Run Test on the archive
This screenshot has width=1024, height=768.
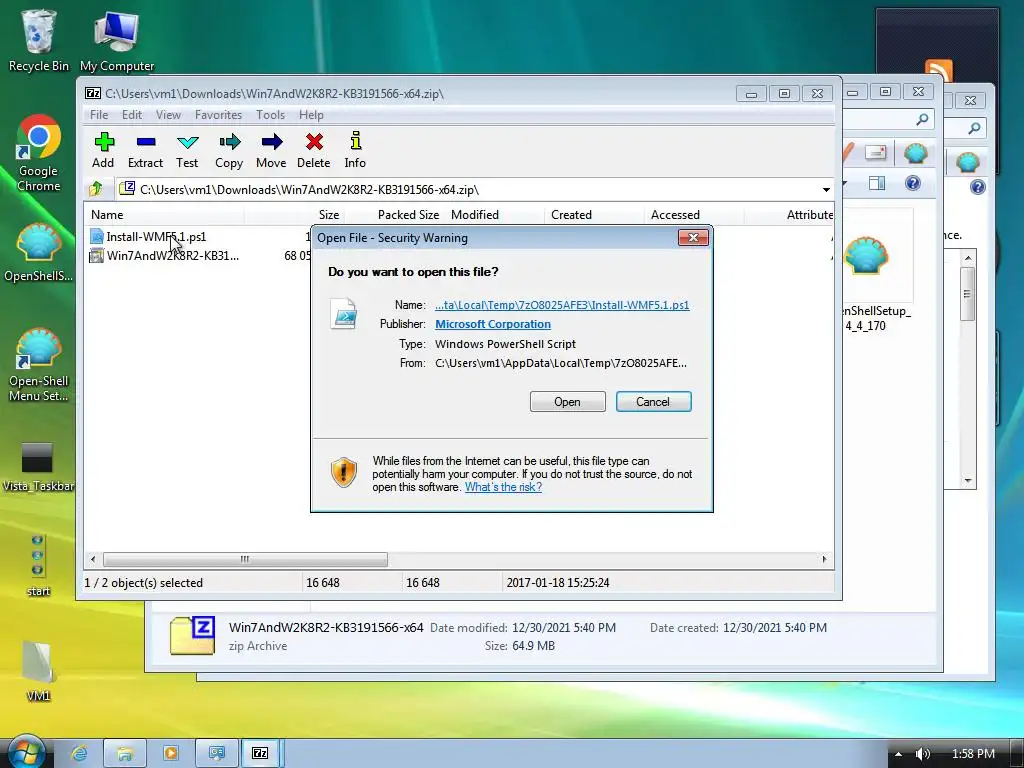[187, 150]
